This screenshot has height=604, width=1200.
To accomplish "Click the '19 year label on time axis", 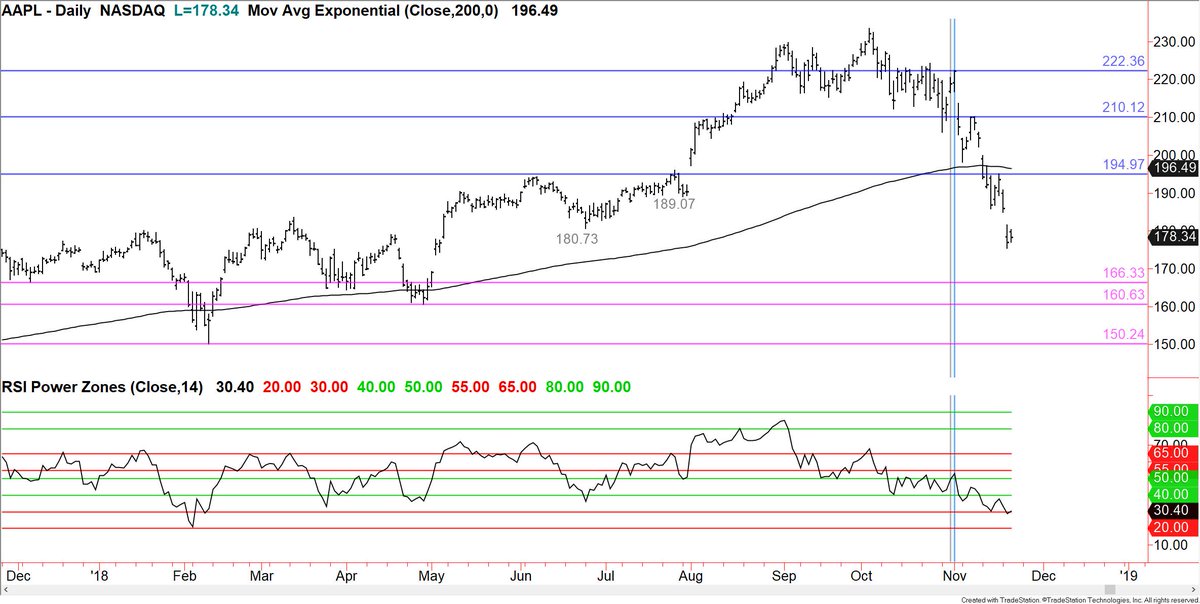I will tap(1128, 576).
